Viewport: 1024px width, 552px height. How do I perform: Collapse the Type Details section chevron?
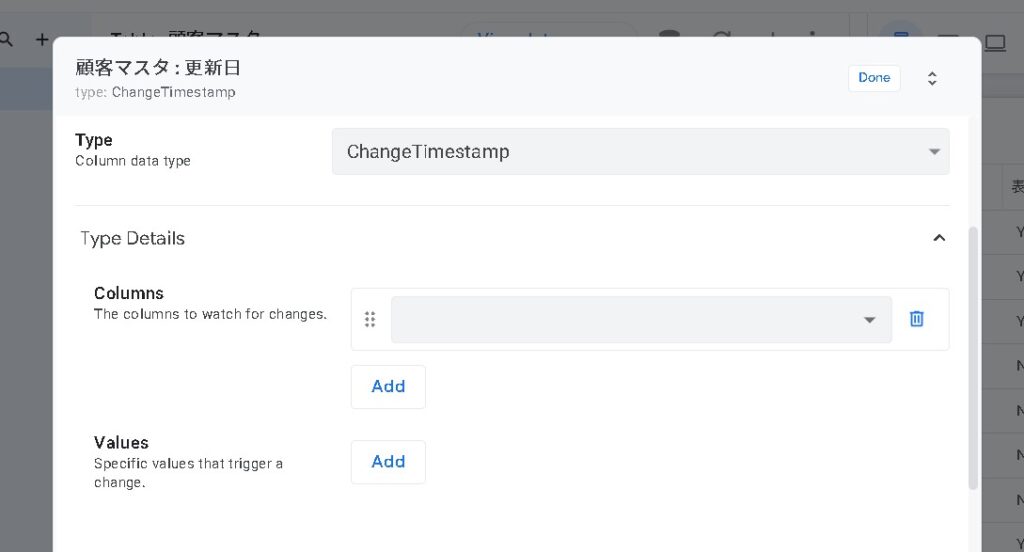point(938,238)
